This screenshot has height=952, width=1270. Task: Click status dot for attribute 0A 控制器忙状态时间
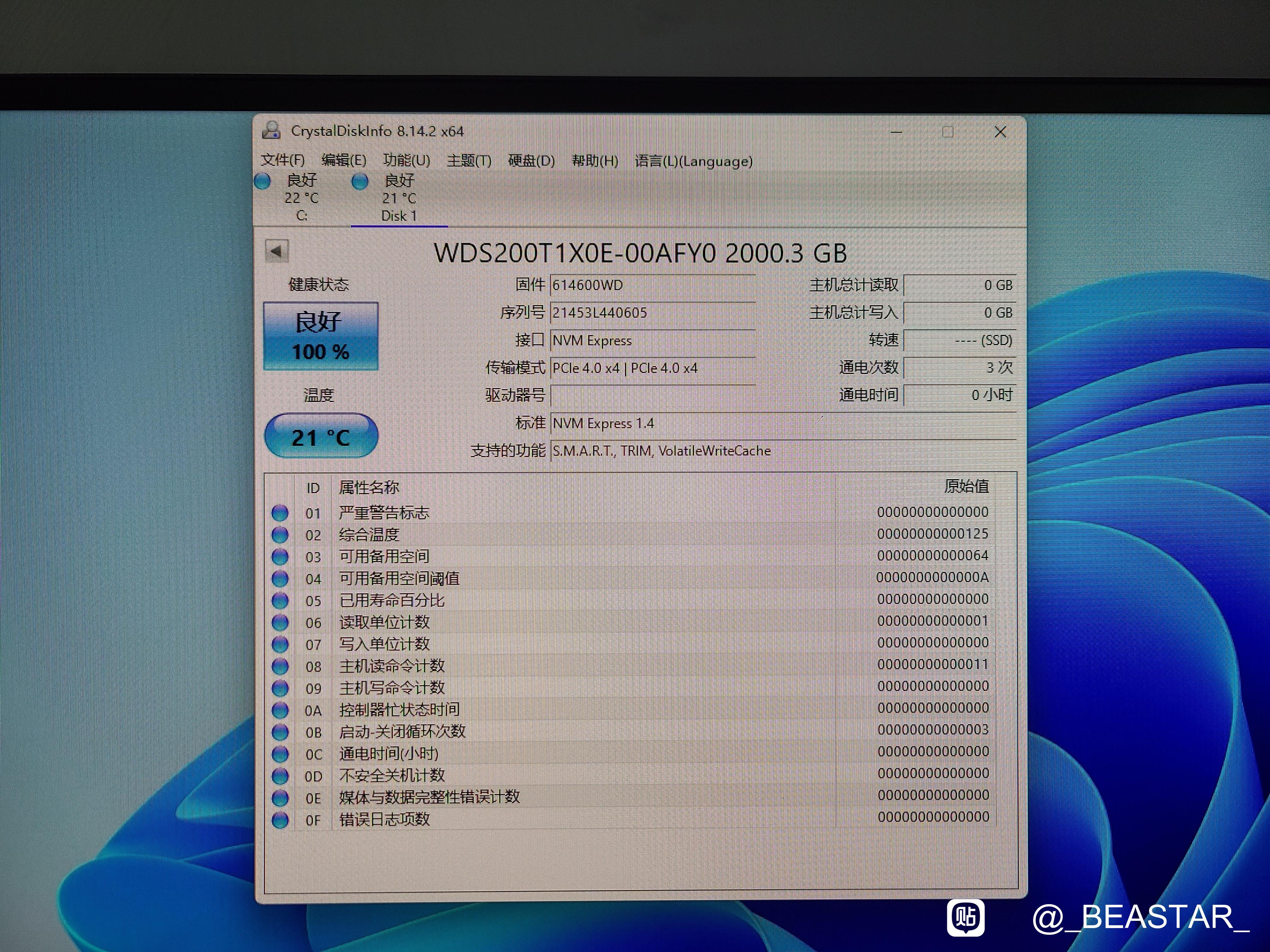click(x=280, y=710)
